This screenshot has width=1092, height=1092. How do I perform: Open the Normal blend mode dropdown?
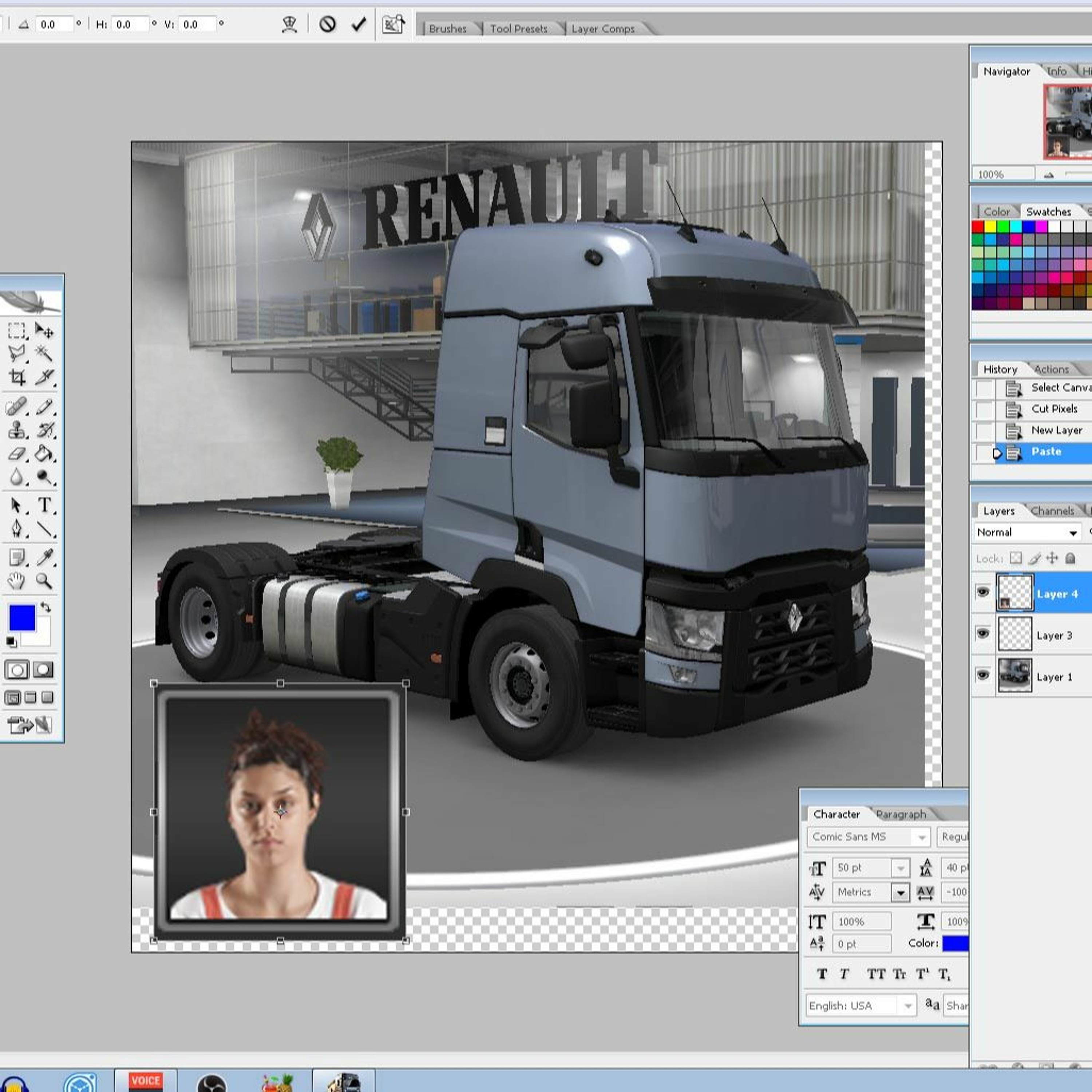pyautogui.click(x=1072, y=533)
